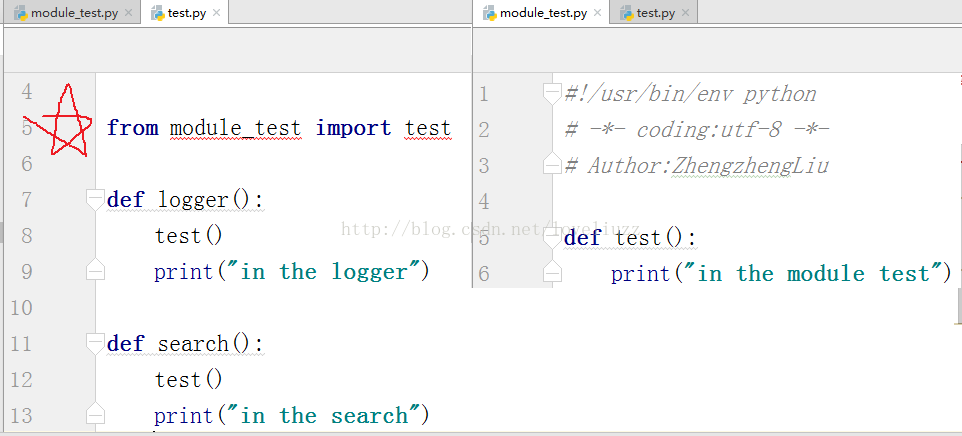Viewport: 962px width, 436px height.
Task: Place cursor on print("in the module test") line
Action: pos(780,274)
